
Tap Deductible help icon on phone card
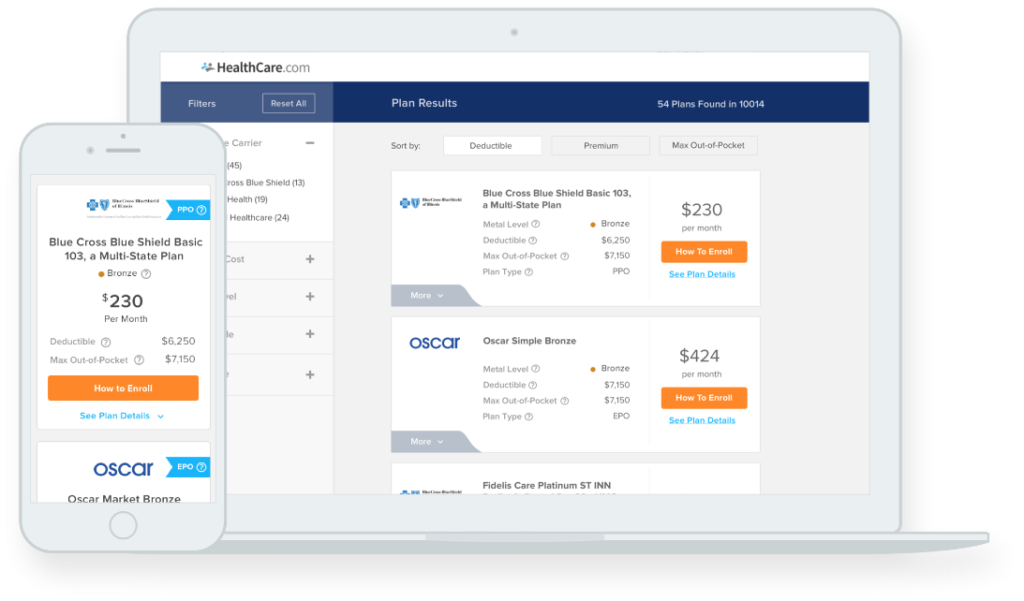(x=106, y=342)
